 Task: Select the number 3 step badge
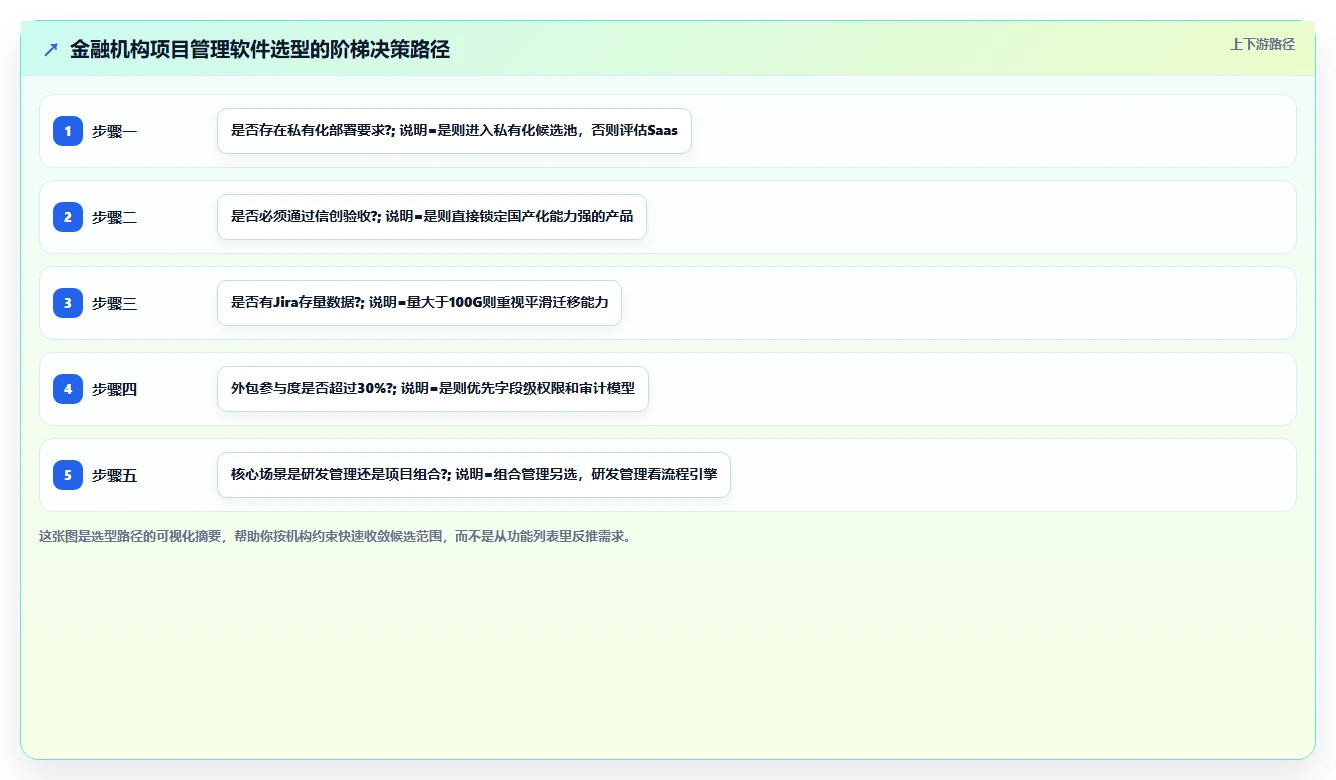[68, 303]
